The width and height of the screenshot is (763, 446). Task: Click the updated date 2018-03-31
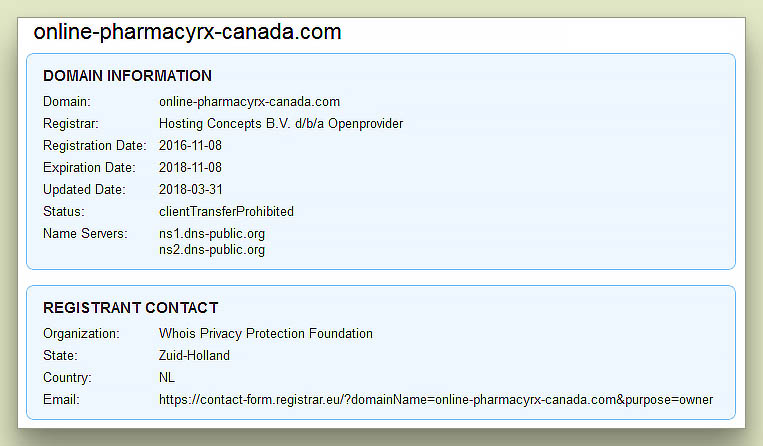pyautogui.click(x=190, y=189)
